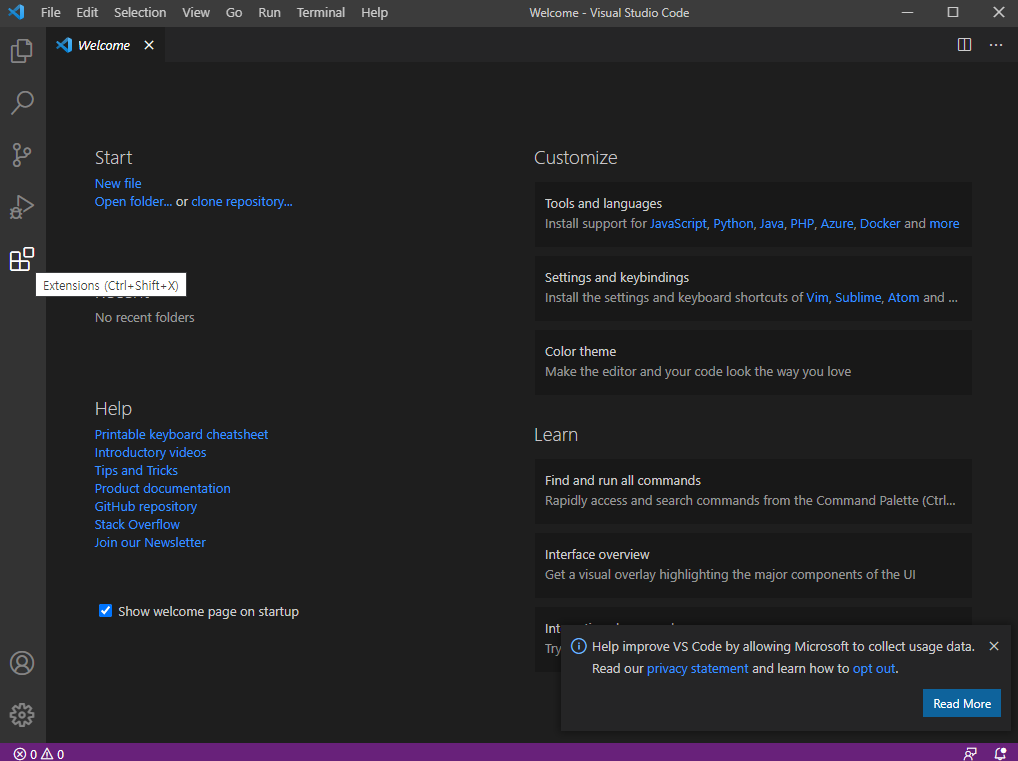Click the VS Code logo in title bar
Screen dimensions: 1018x761
click(x=16, y=12)
